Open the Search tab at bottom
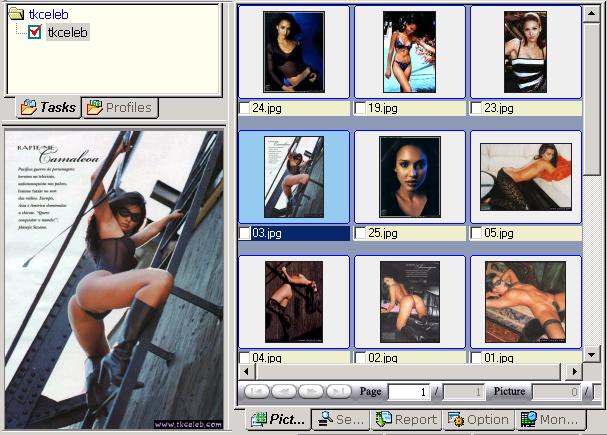The image size is (607, 435). point(340,420)
